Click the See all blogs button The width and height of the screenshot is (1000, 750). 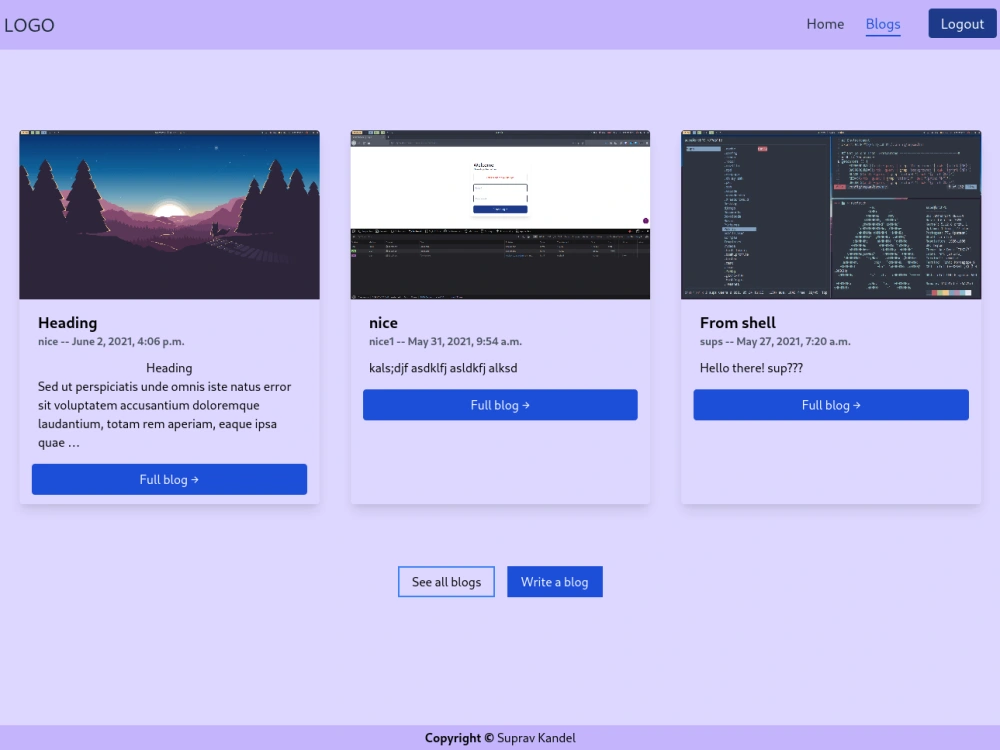(446, 582)
